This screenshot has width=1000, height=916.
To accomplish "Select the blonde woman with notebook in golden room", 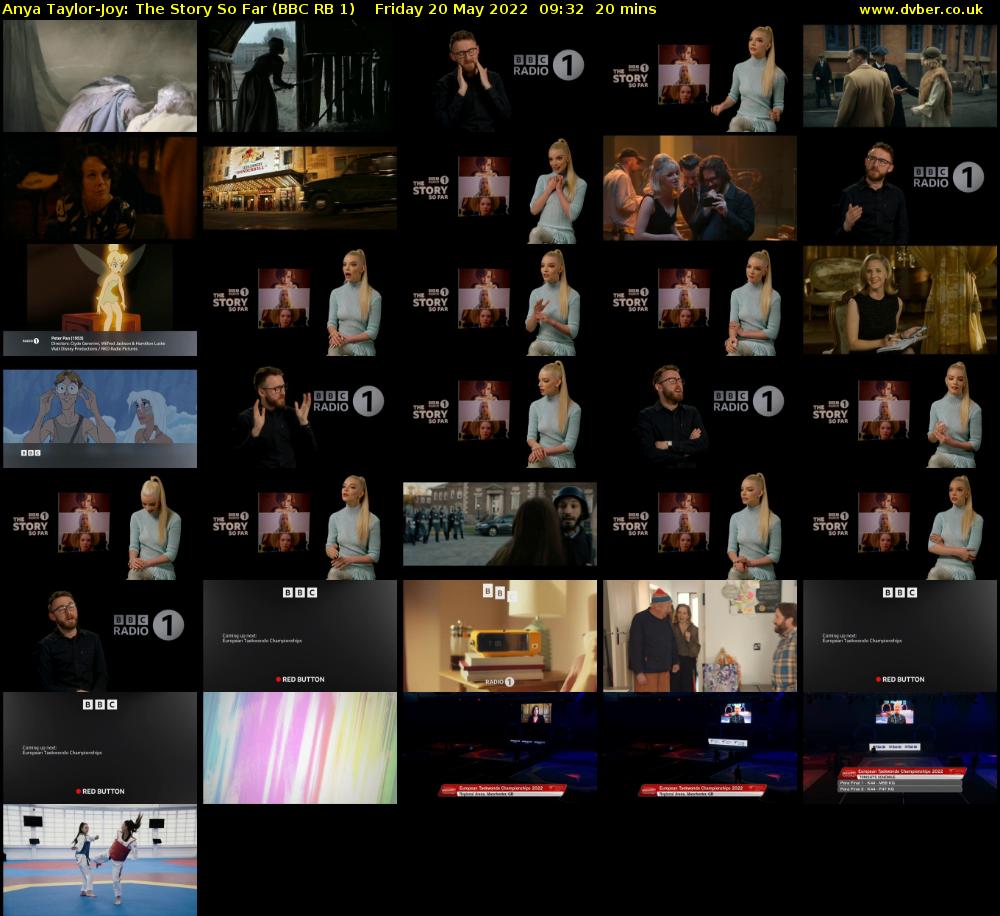I will coord(900,300).
